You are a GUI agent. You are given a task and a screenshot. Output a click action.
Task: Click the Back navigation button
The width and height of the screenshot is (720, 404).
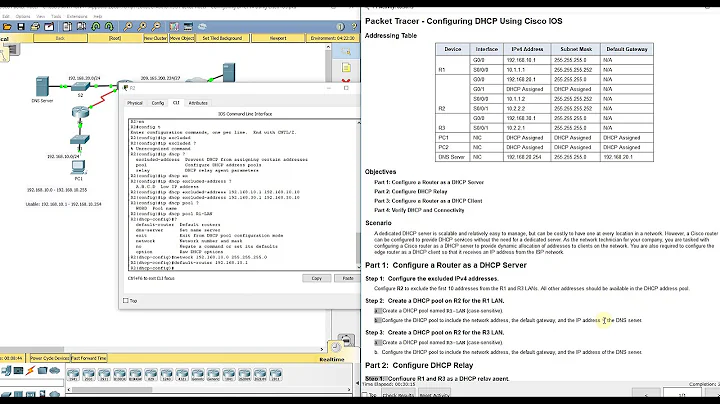point(60,38)
